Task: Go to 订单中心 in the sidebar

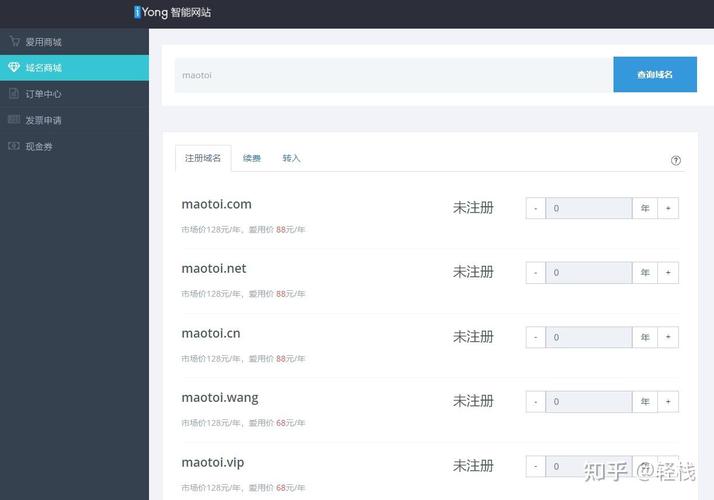Action: pyautogui.click(x=74, y=94)
